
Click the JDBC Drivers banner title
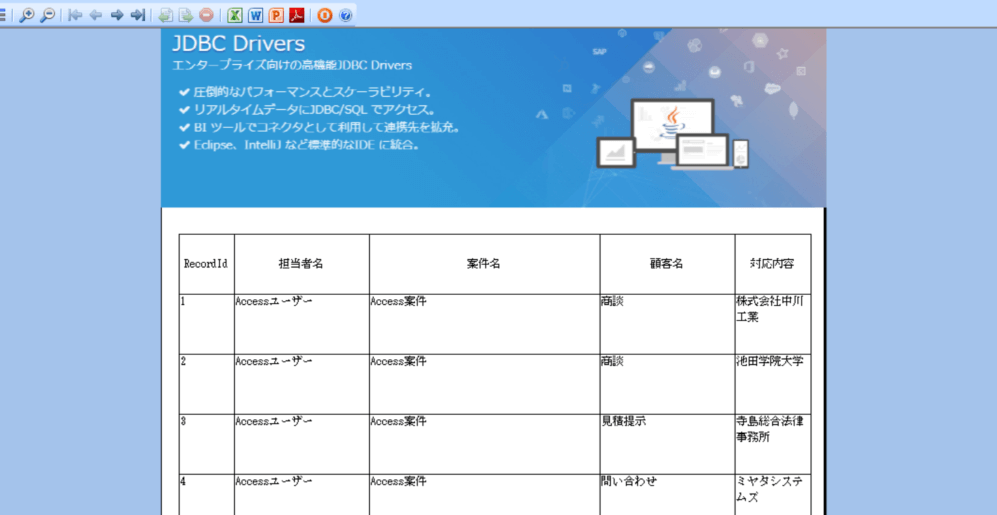point(238,44)
